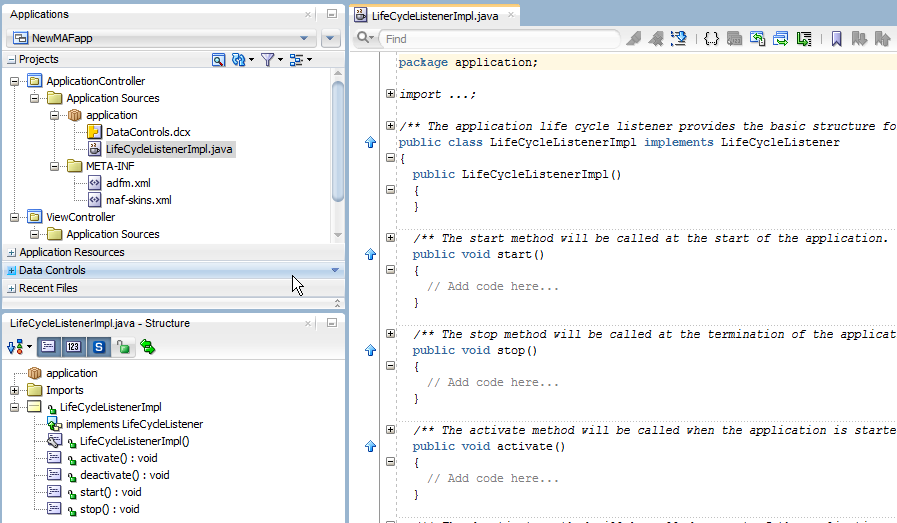Select the ApplicationController project
Screen dimensions: 897x523
(x=96, y=81)
